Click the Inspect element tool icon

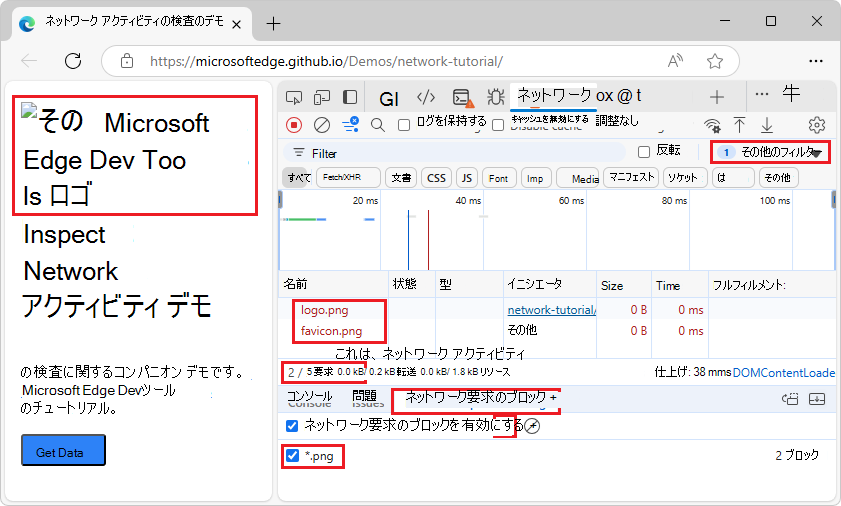click(293, 97)
